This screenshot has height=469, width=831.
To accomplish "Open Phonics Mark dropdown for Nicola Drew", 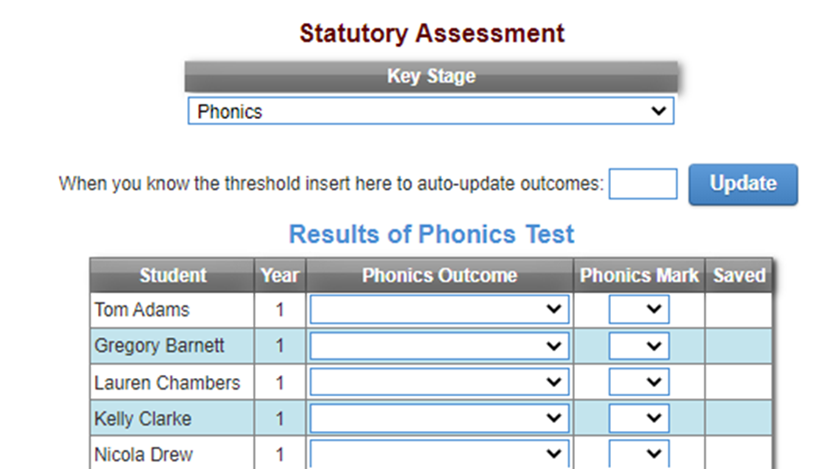I will click(639, 454).
